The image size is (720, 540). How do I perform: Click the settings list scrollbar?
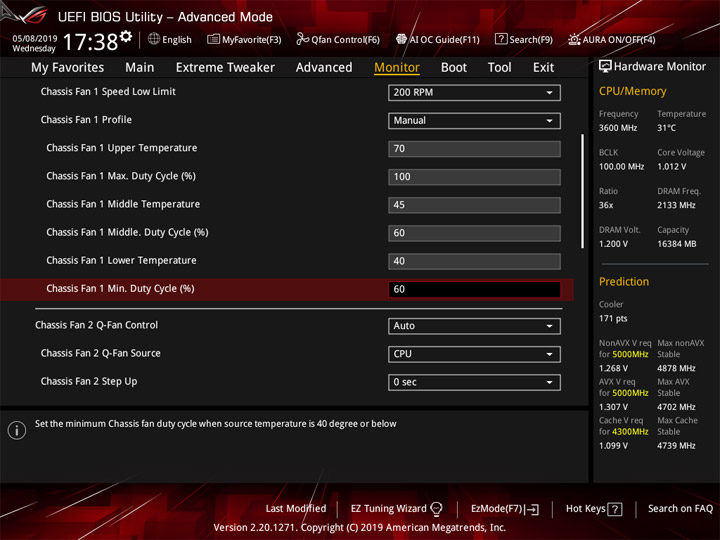tap(583, 191)
